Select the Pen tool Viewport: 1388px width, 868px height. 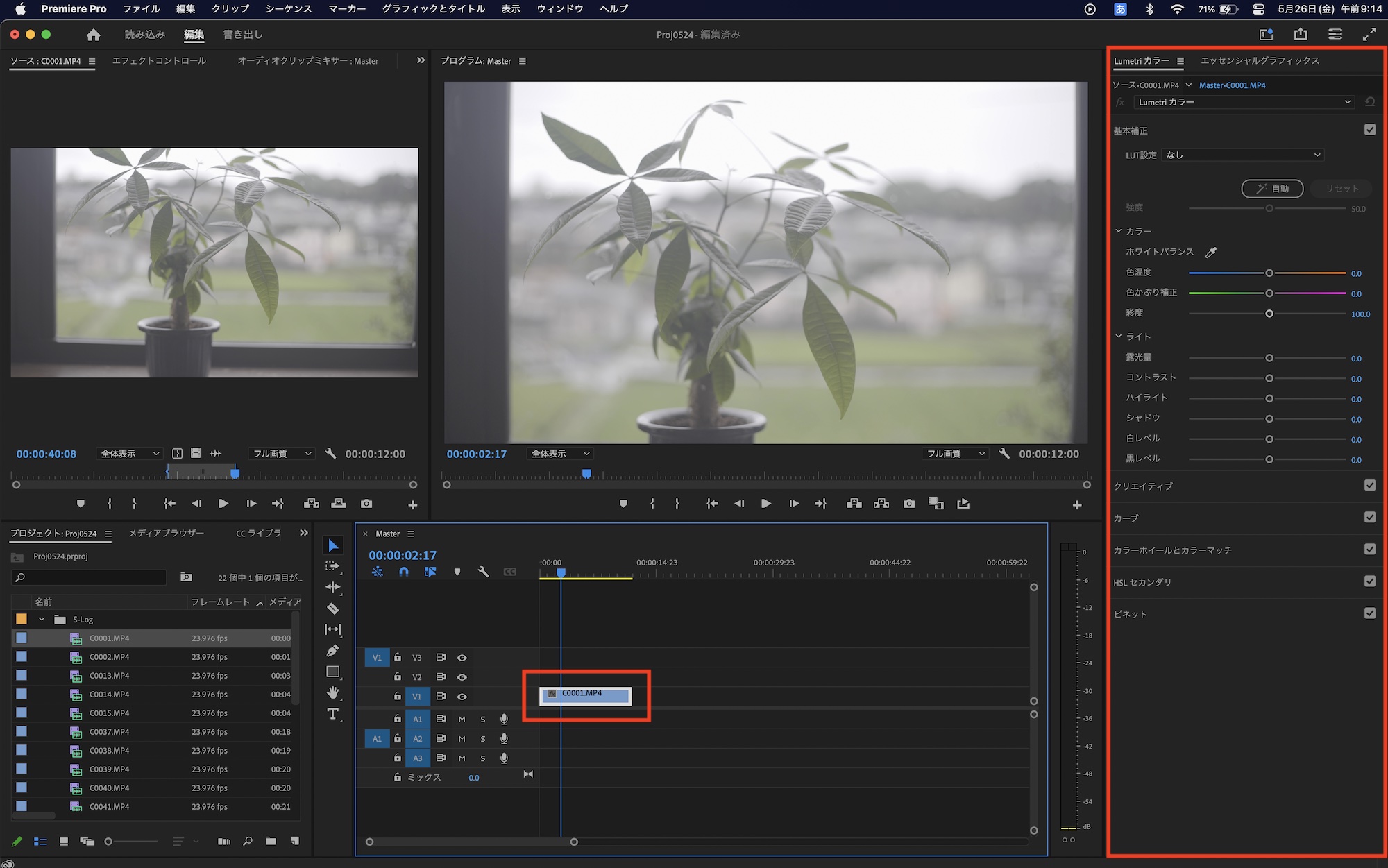[x=333, y=651]
